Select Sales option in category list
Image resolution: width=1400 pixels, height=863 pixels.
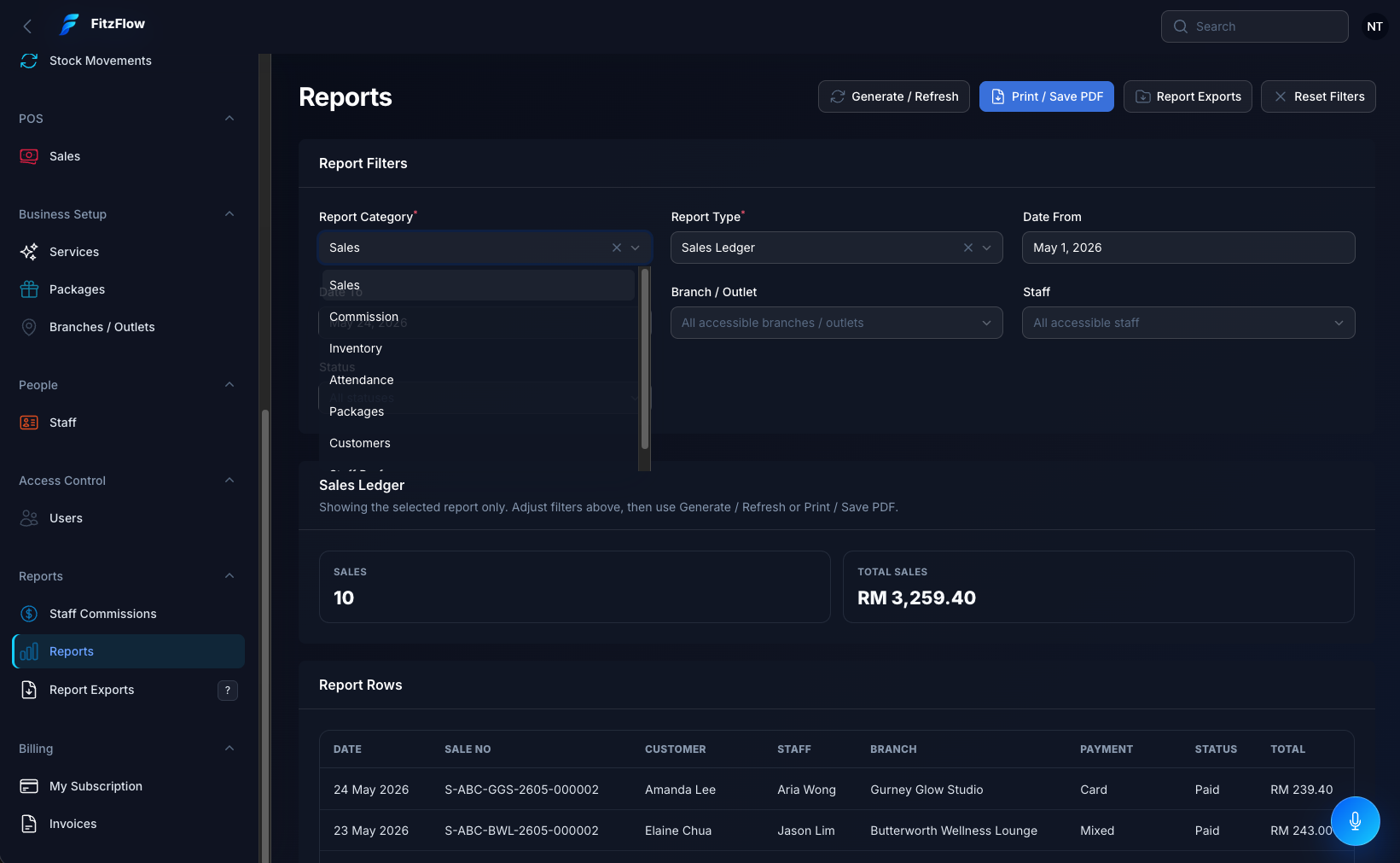pos(478,285)
